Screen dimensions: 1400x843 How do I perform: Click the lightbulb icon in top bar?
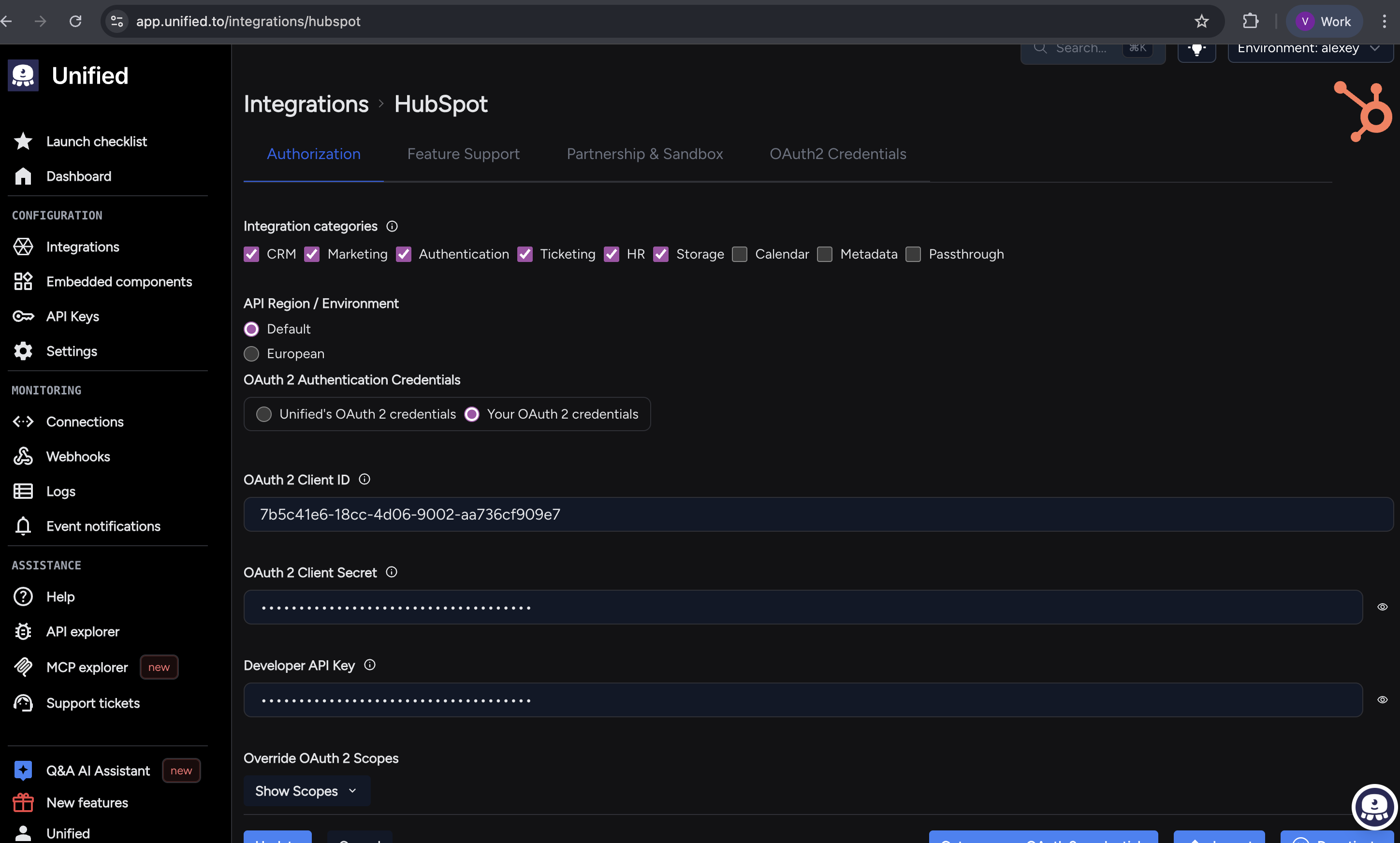tap(1196, 49)
